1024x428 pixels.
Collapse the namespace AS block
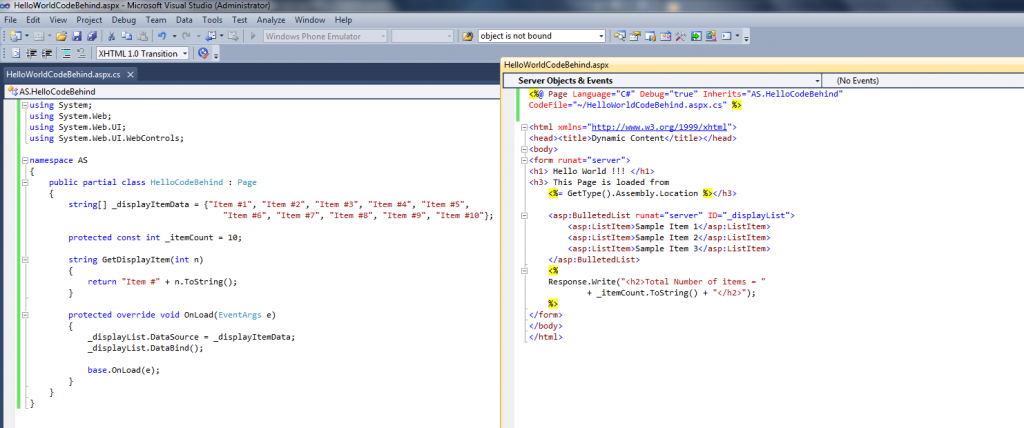[x=25, y=160]
